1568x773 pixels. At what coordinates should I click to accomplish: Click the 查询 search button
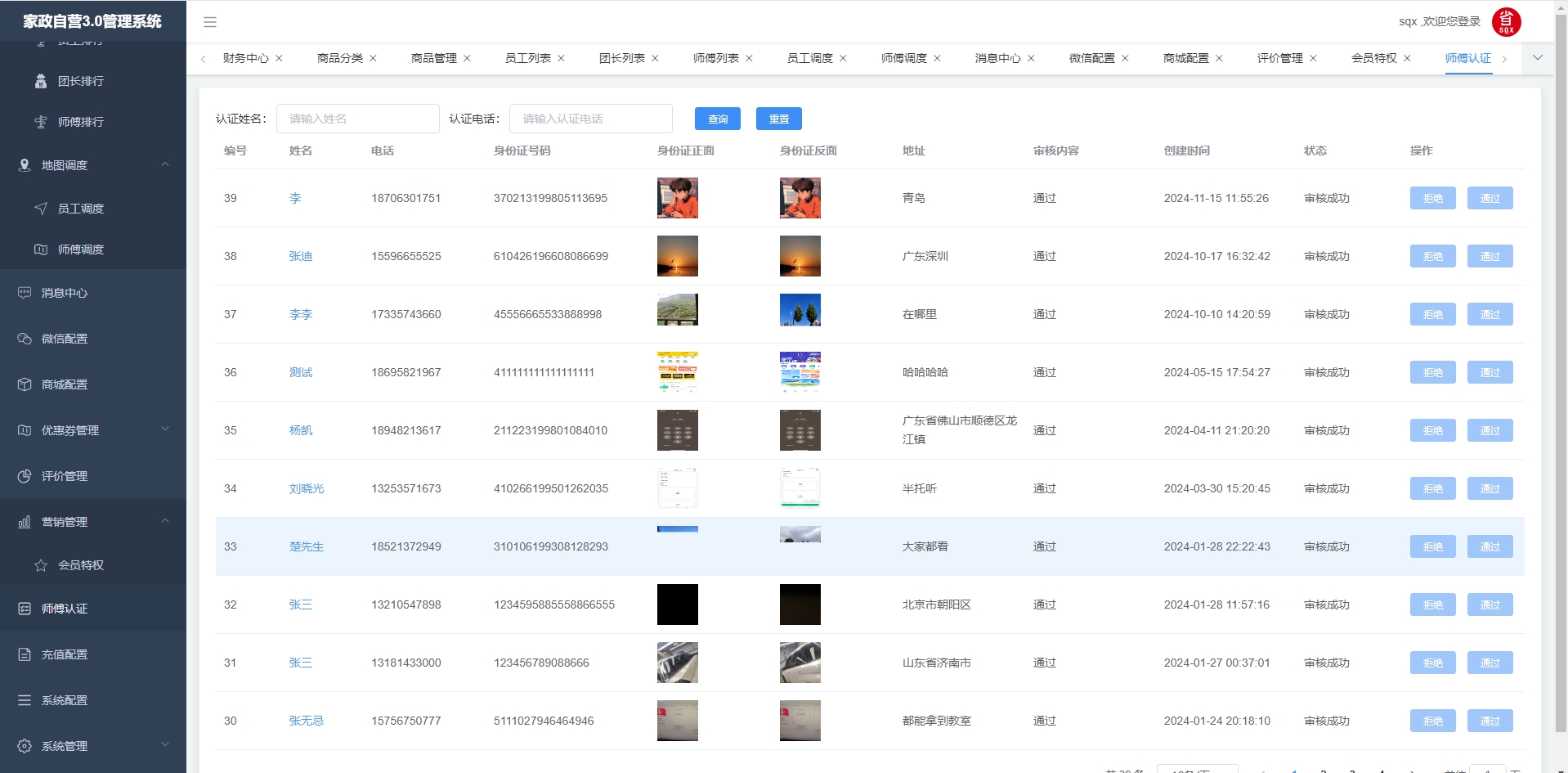coord(717,119)
